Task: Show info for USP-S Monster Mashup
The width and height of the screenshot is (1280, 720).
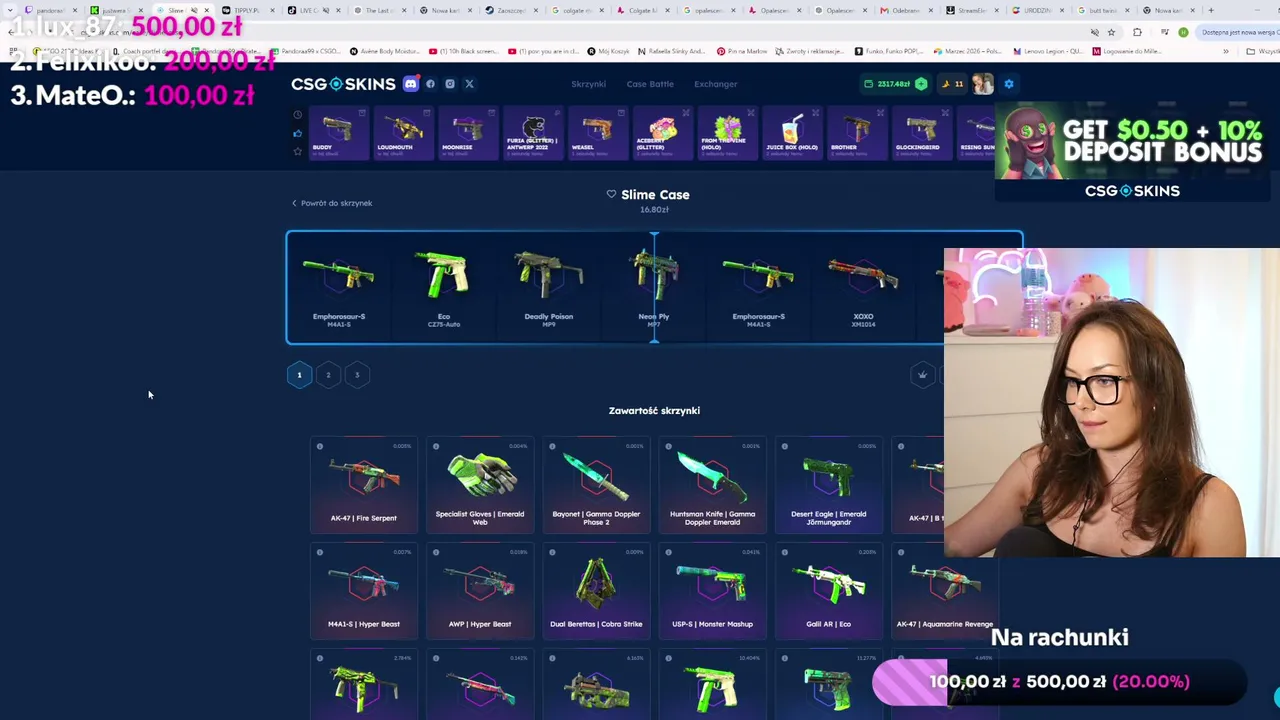Action: coord(668,552)
